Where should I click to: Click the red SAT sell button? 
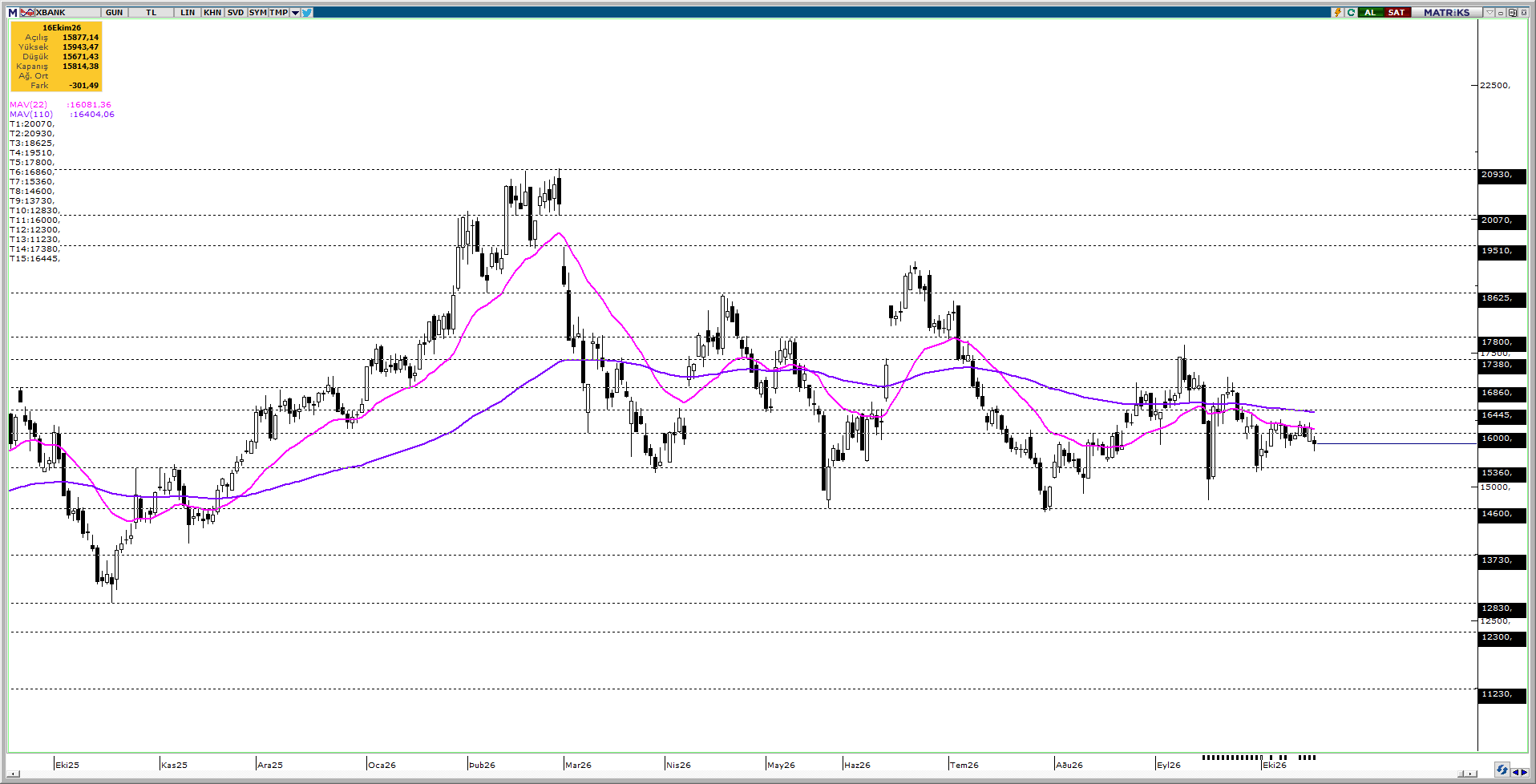[x=1397, y=12]
